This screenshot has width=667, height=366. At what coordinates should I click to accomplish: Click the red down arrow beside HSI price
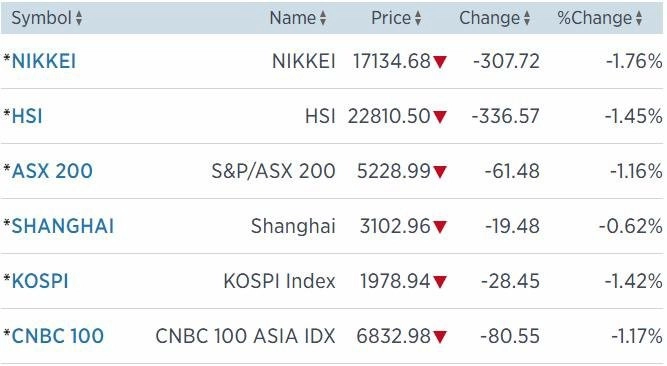coord(440,117)
